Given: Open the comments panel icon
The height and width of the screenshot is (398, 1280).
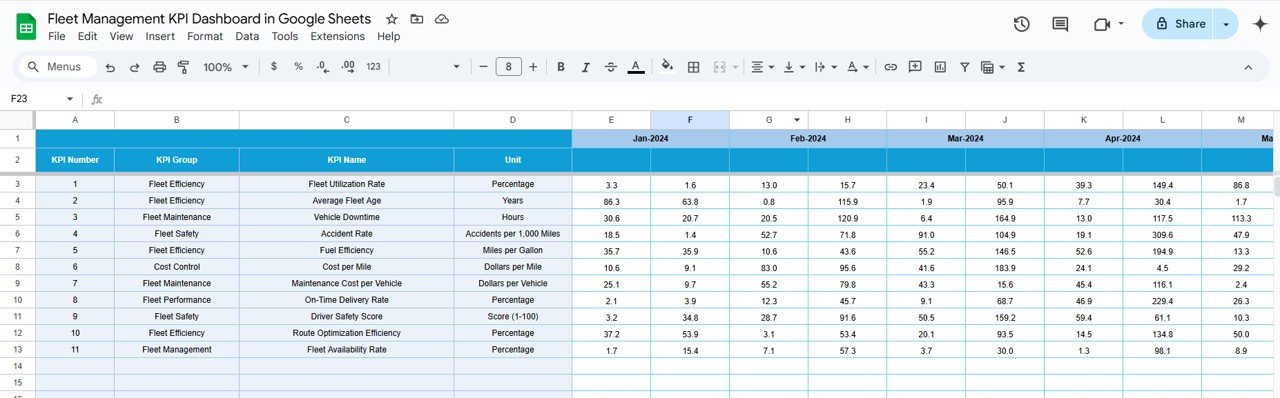Looking at the screenshot, I should point(1060,24).
